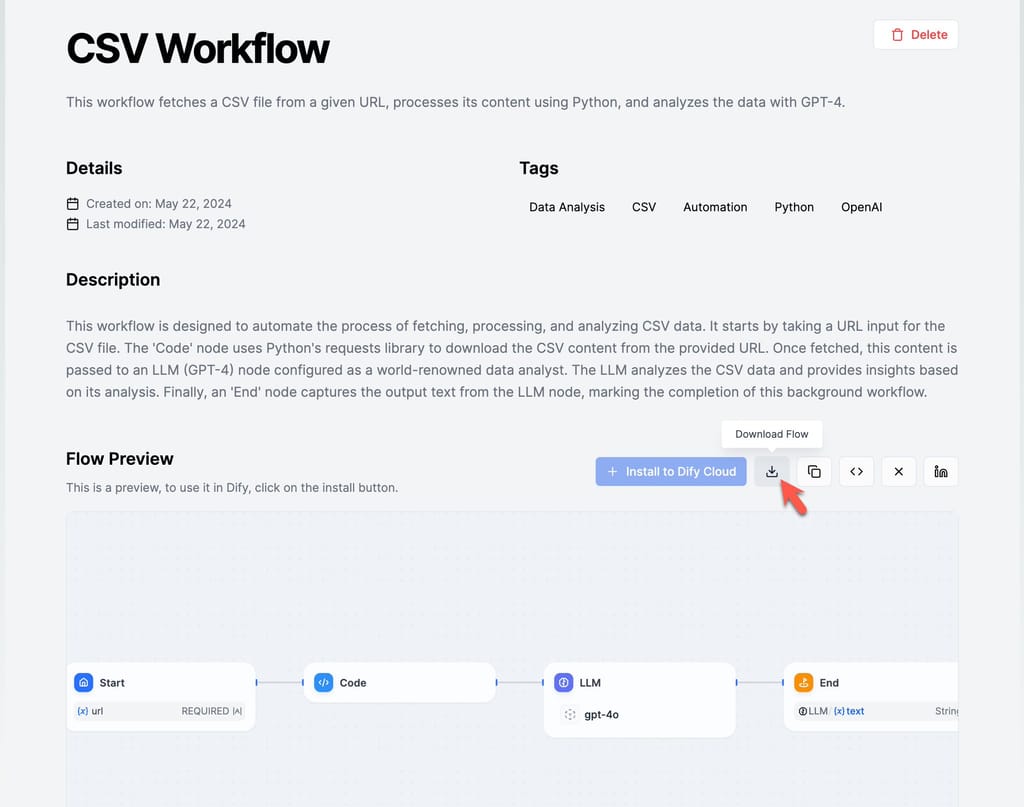This screenshot has height=807, width=1024.
Task: Close the flow preview with the X icon
Action: (898, 471)
